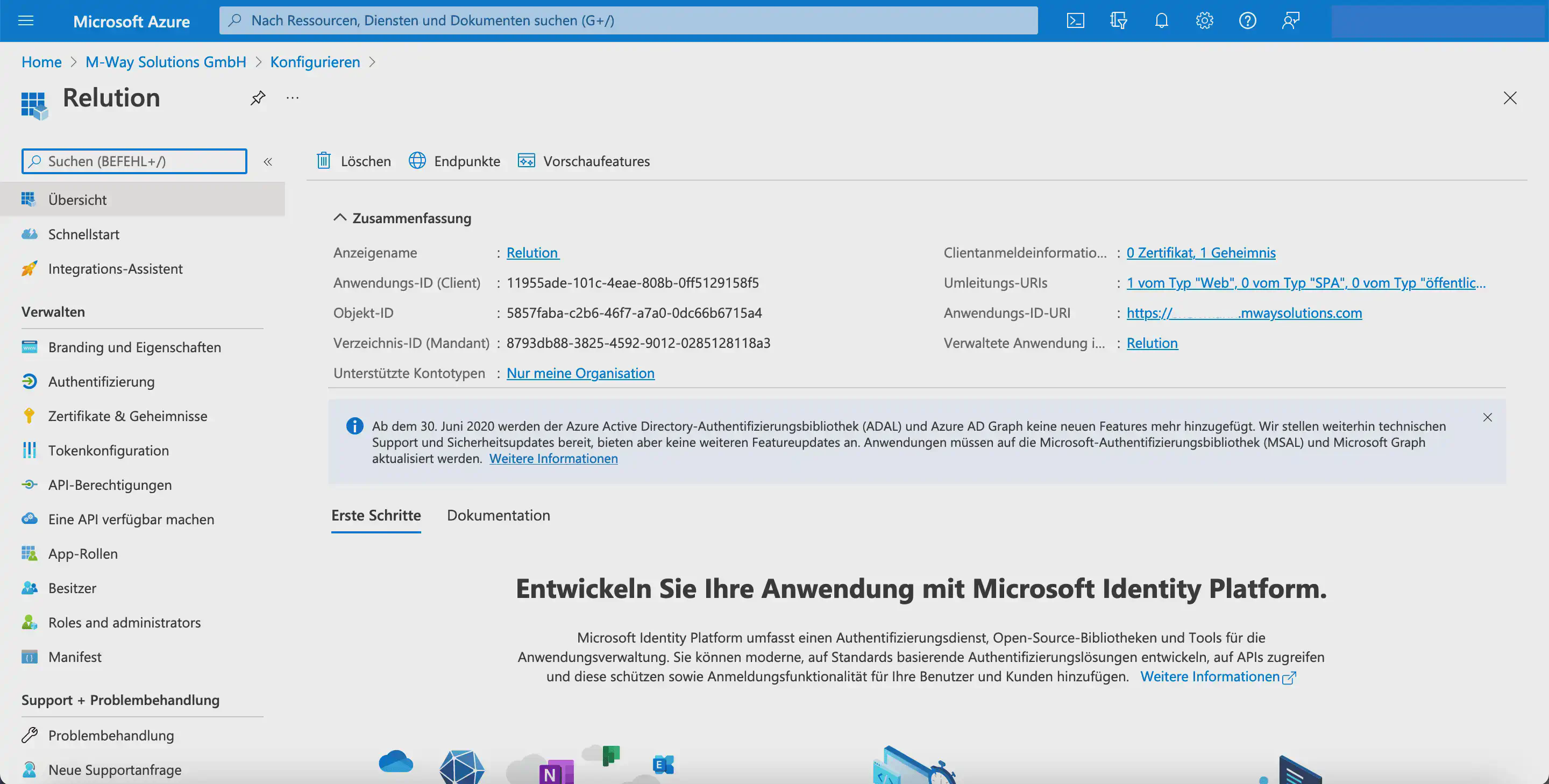Open the hamburger portal menu

[x=26, y=21]
